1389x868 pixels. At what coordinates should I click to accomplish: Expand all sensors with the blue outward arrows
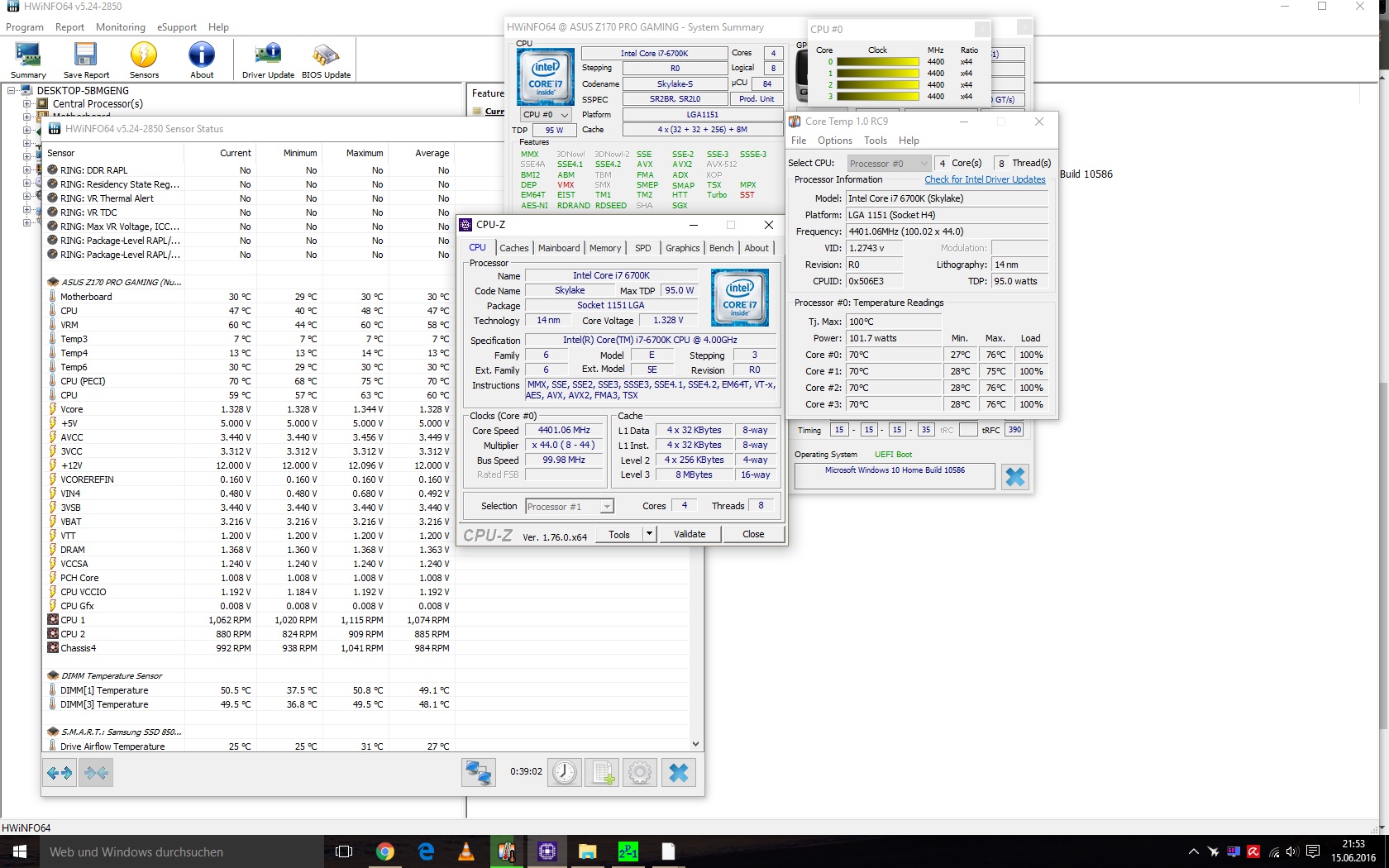point(60,773)
